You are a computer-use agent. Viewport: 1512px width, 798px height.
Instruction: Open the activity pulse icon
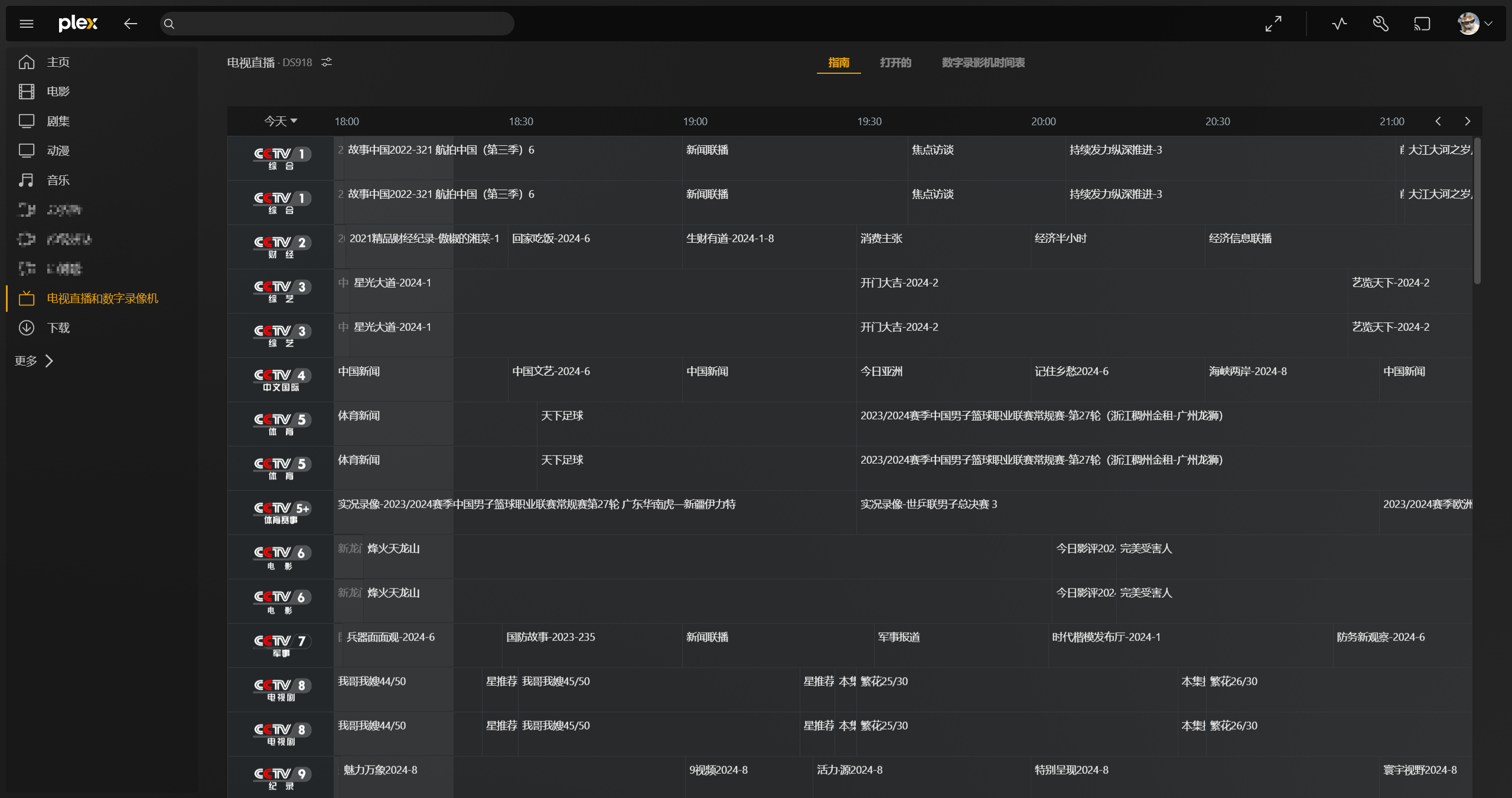(x=1340, y=24)
